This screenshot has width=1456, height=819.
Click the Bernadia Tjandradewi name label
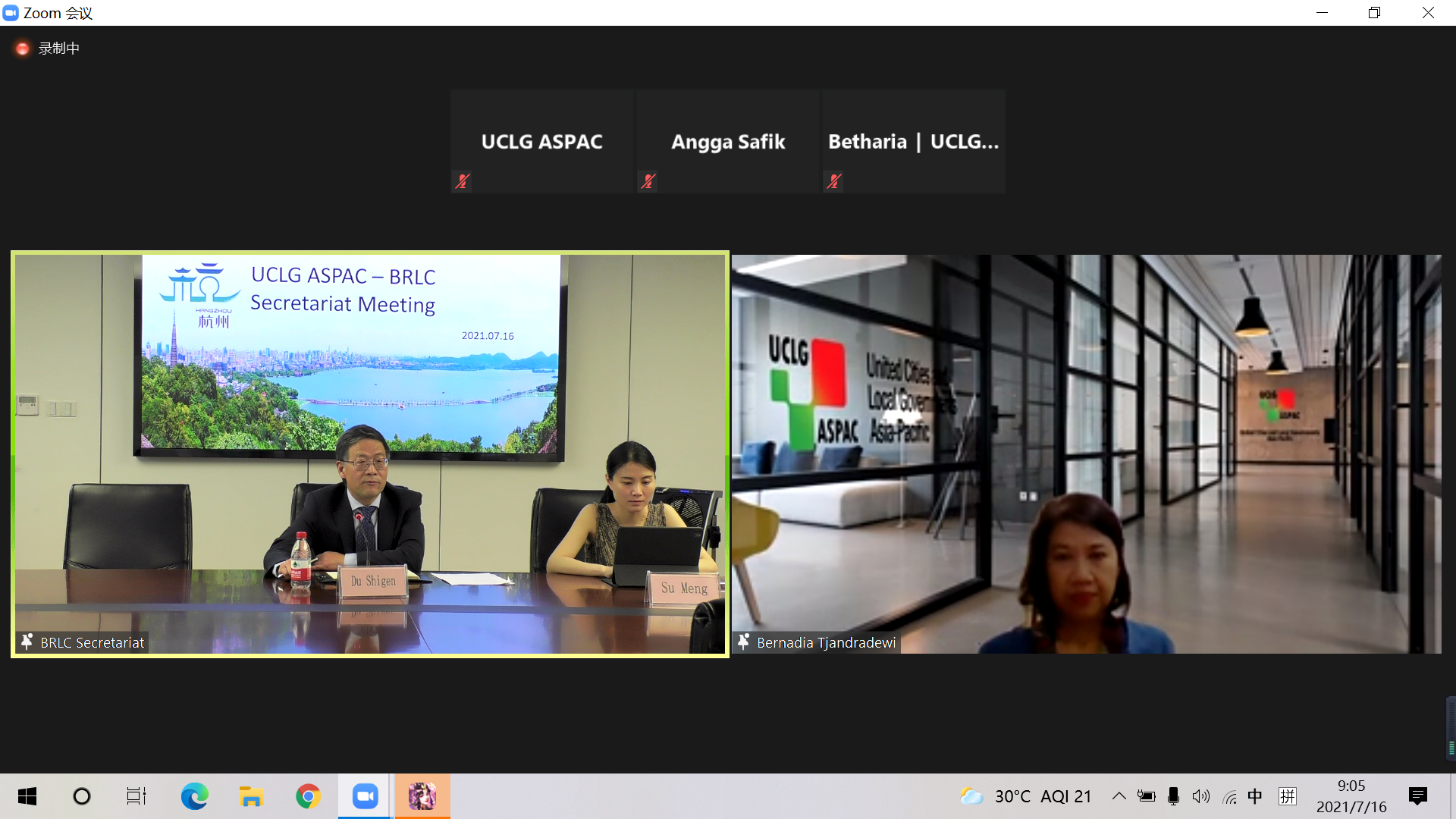point(826,642)
